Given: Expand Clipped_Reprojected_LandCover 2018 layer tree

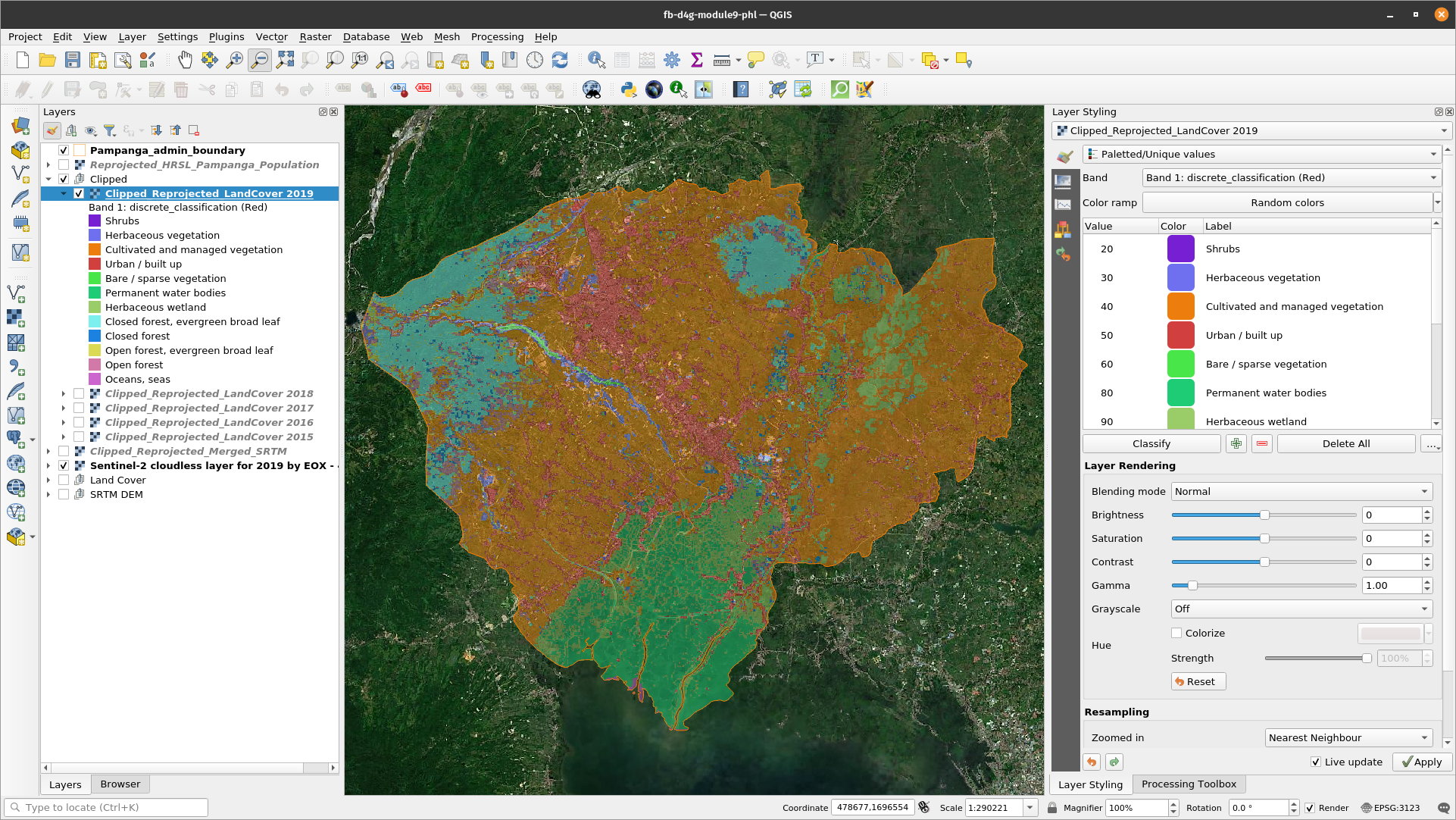Looking at the screenshot, I should [64, 393].
